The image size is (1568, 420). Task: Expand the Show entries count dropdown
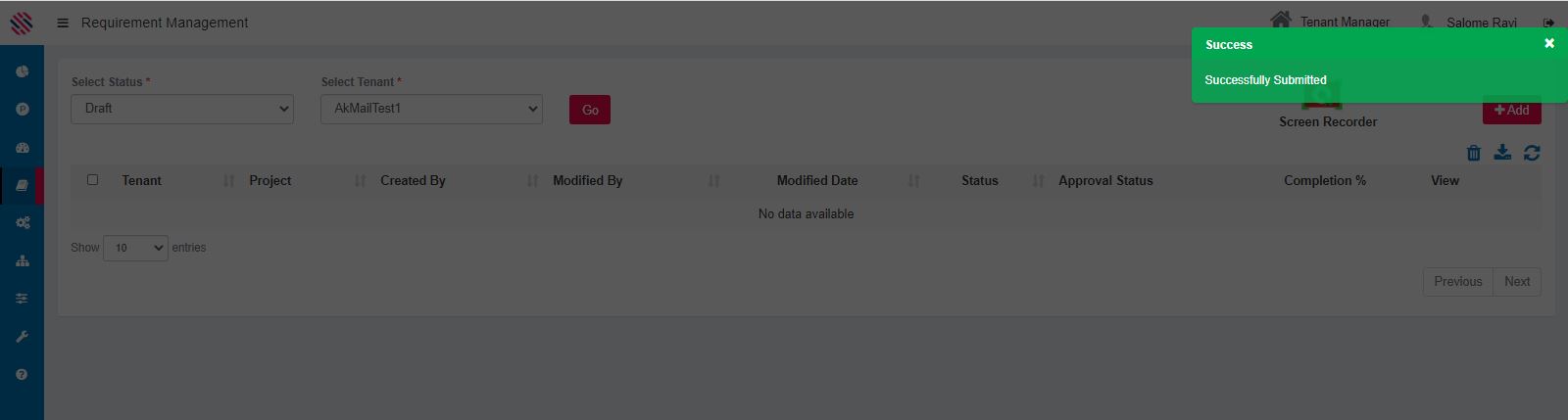(x=135, y=248)
